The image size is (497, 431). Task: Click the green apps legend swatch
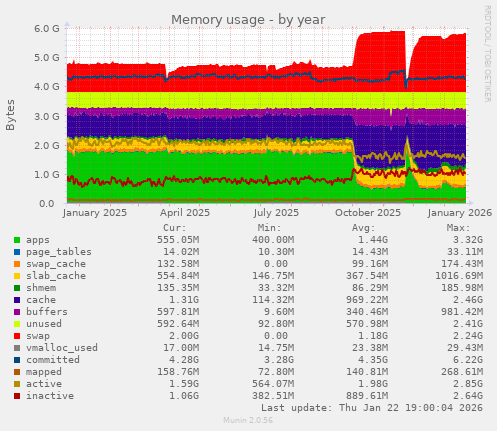pos(17,240)
